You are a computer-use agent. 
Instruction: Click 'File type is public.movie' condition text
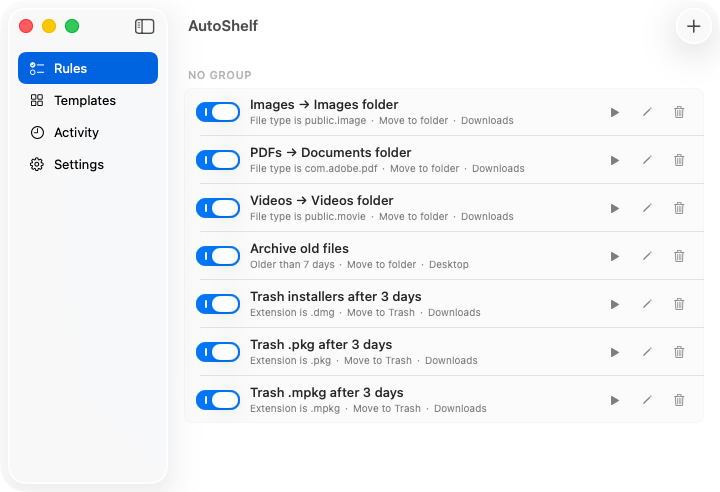point(308,217)
